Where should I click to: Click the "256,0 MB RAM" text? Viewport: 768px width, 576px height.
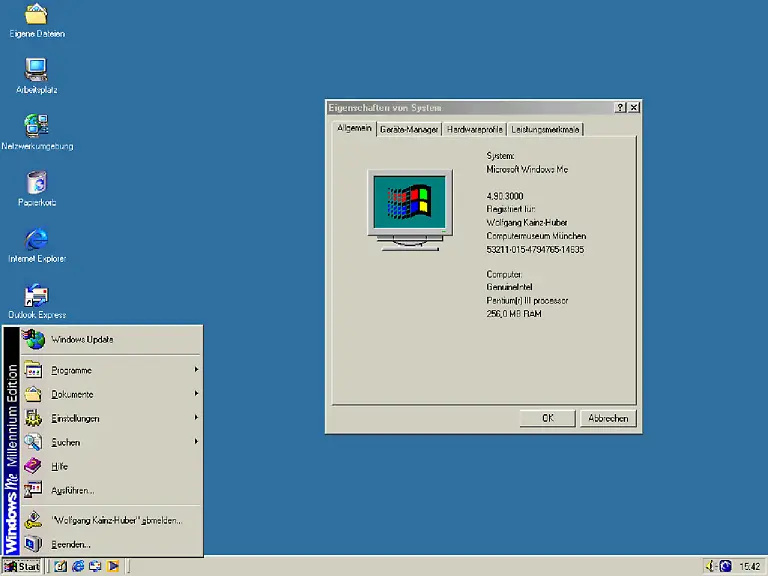(514, 313)
